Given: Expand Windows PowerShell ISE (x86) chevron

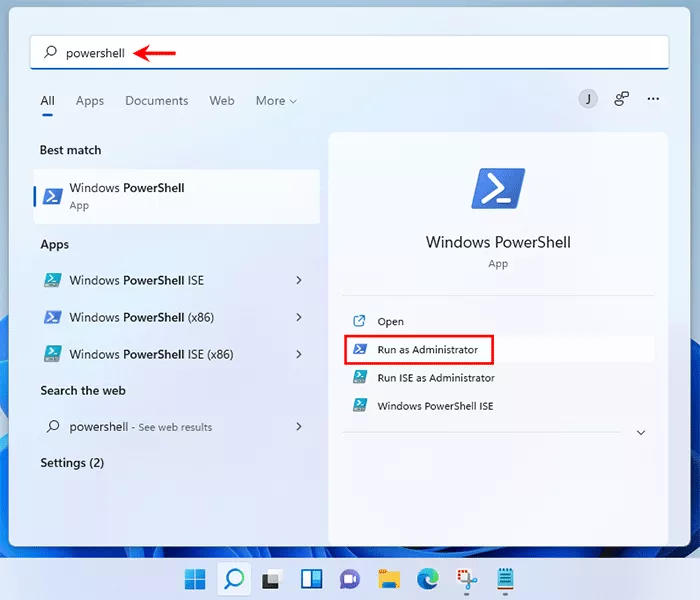Looking at the screenshot, I should pyautogui.click(x=299, y=354).
